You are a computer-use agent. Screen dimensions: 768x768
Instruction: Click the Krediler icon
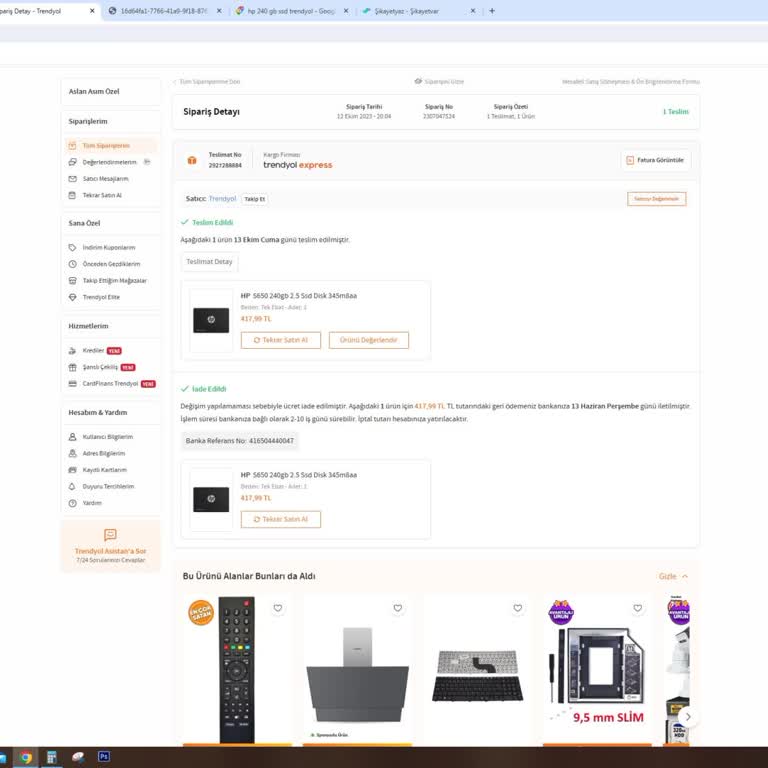(72, 351)
